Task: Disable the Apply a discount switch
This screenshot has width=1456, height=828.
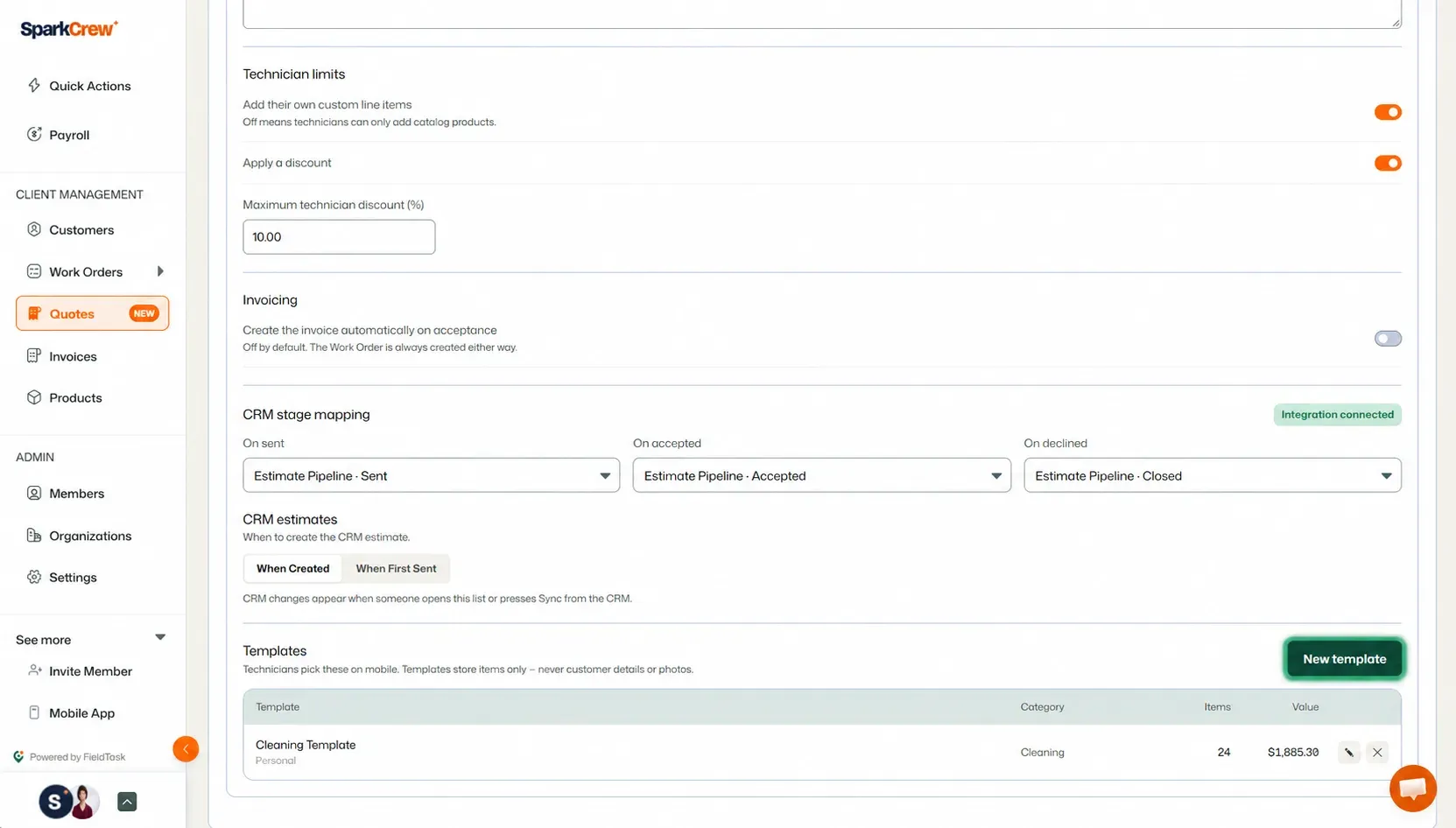Action: (1388, 163)
